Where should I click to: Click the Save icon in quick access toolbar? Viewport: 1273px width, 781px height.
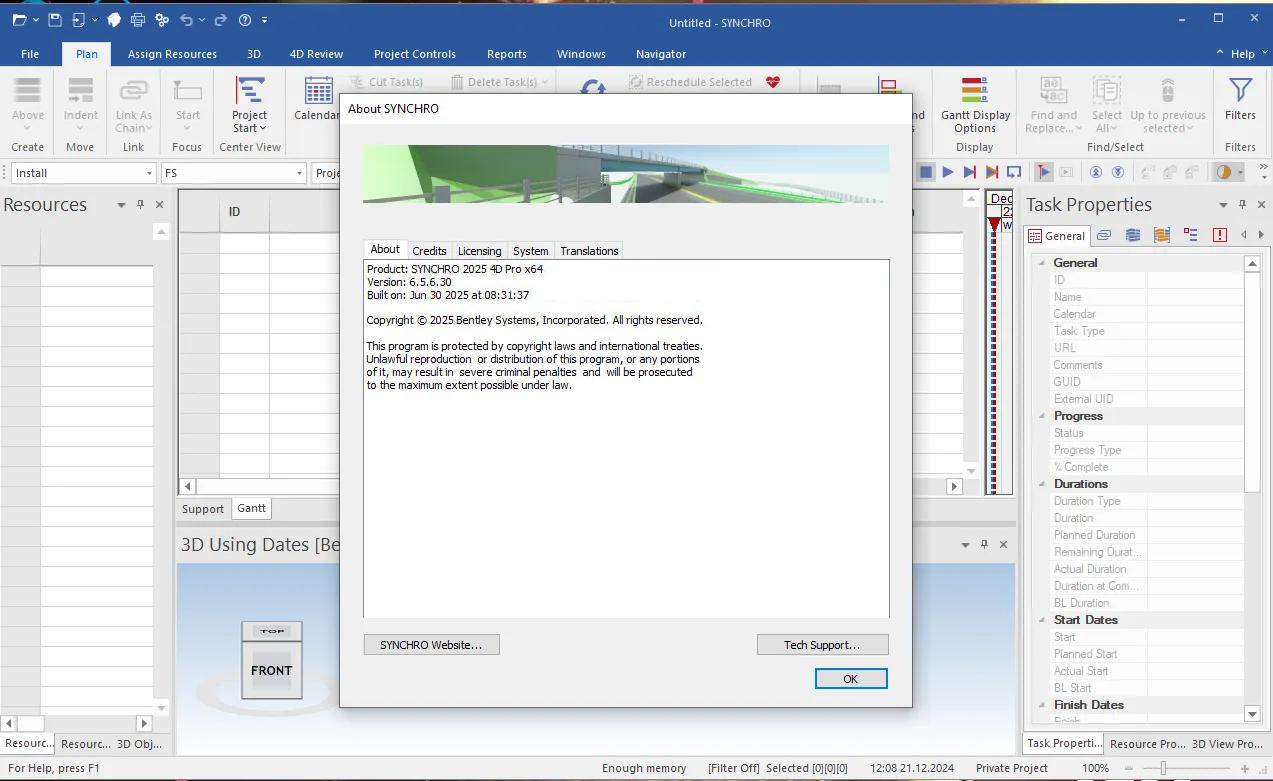tap(54, 20)
